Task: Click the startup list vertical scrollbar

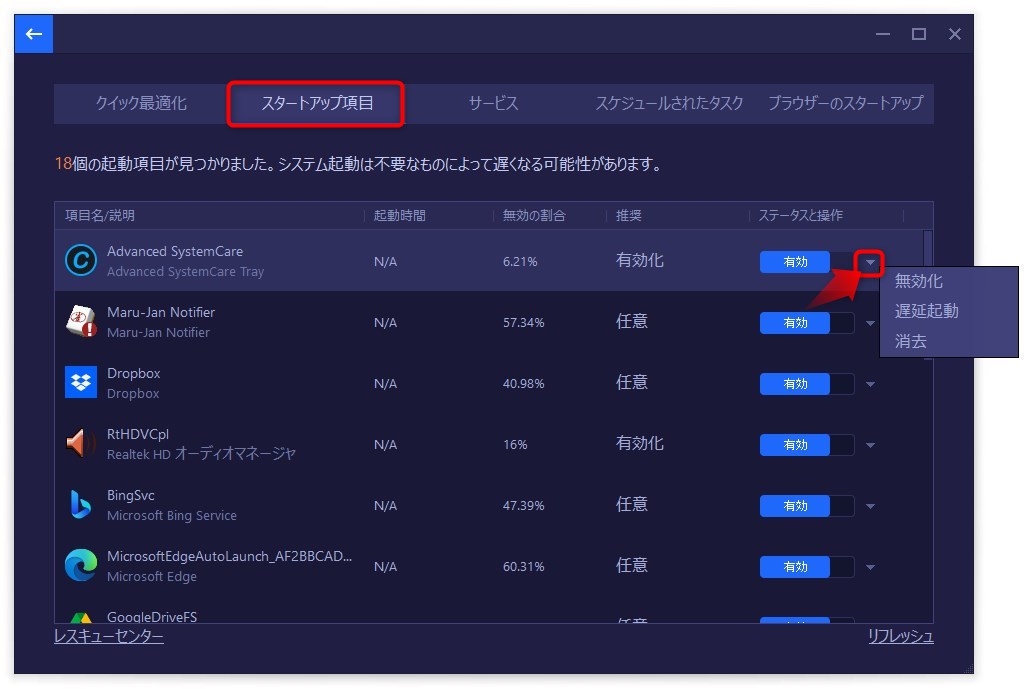Action: (x=928, y=294)
